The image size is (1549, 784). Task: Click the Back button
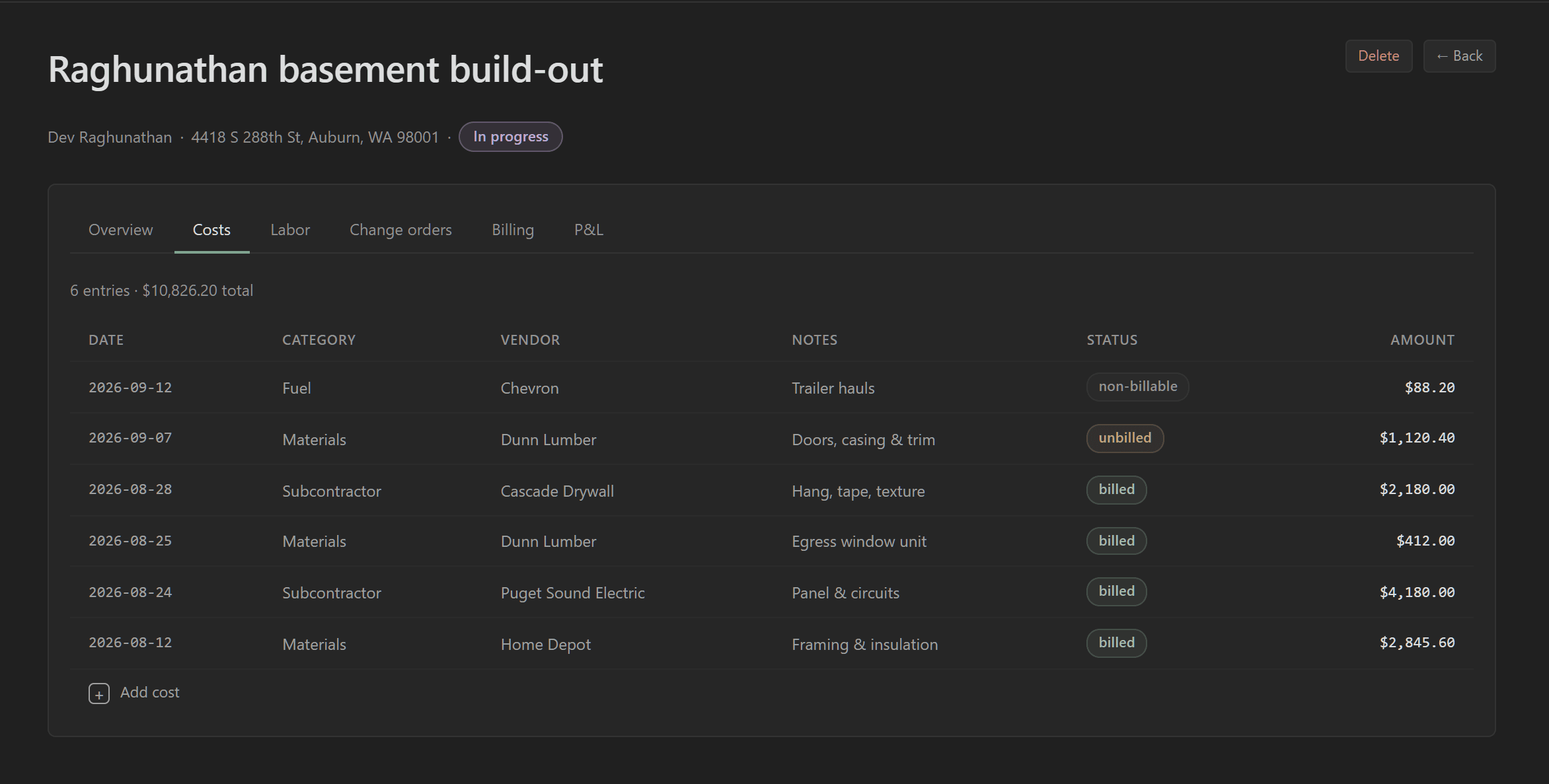tap(1459, 56)
